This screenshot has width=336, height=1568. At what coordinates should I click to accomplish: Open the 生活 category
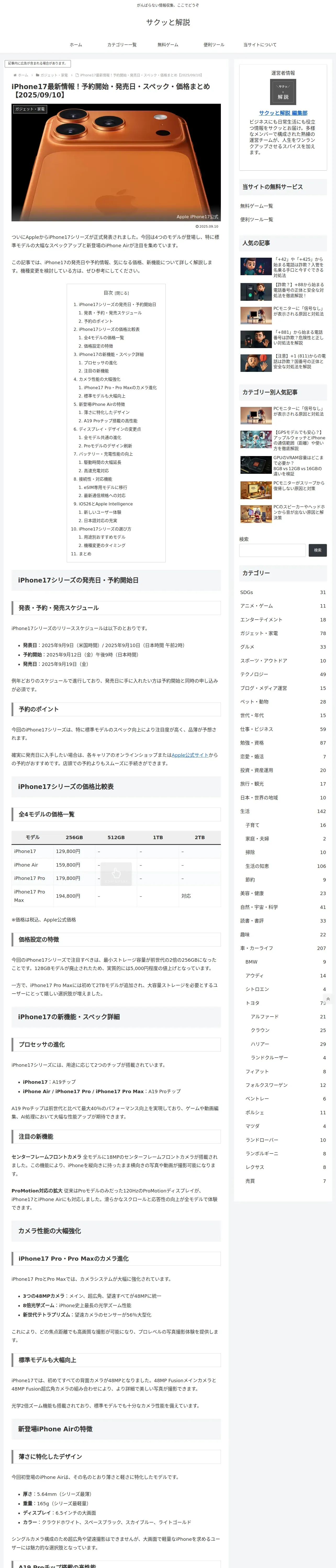click(283, 811)
